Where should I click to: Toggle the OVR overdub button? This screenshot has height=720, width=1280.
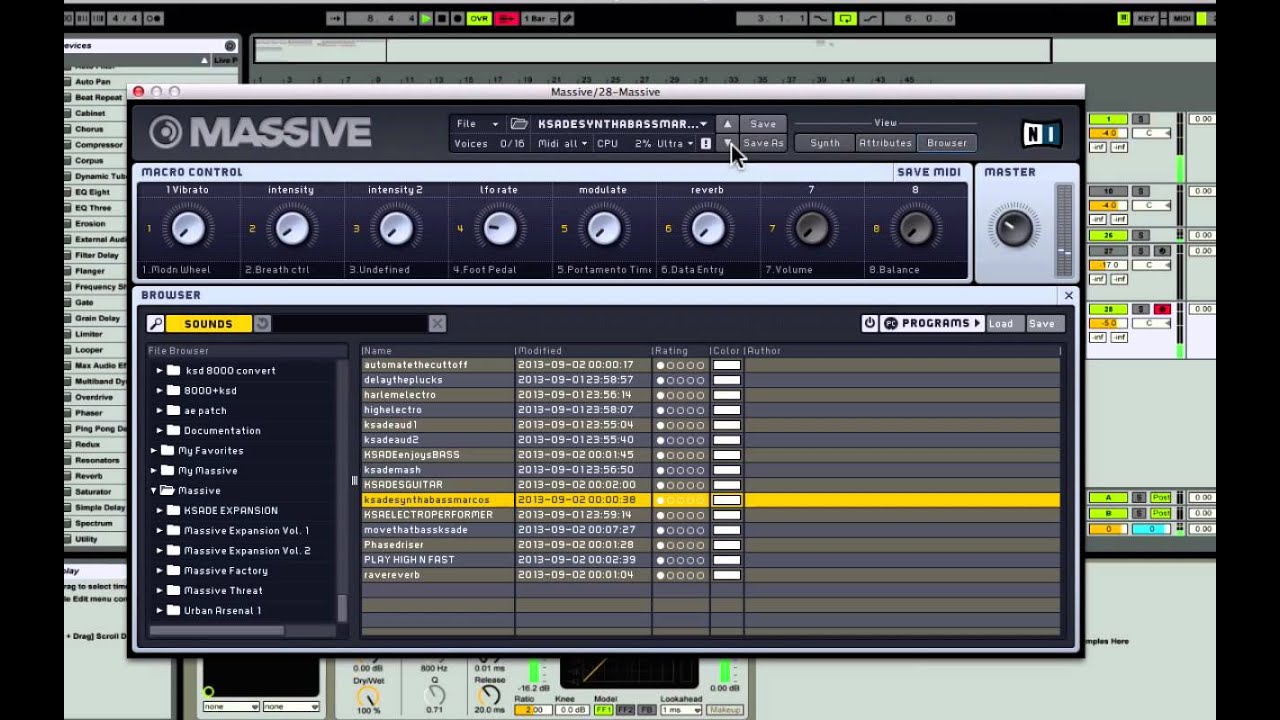click(x=479, y=18)
